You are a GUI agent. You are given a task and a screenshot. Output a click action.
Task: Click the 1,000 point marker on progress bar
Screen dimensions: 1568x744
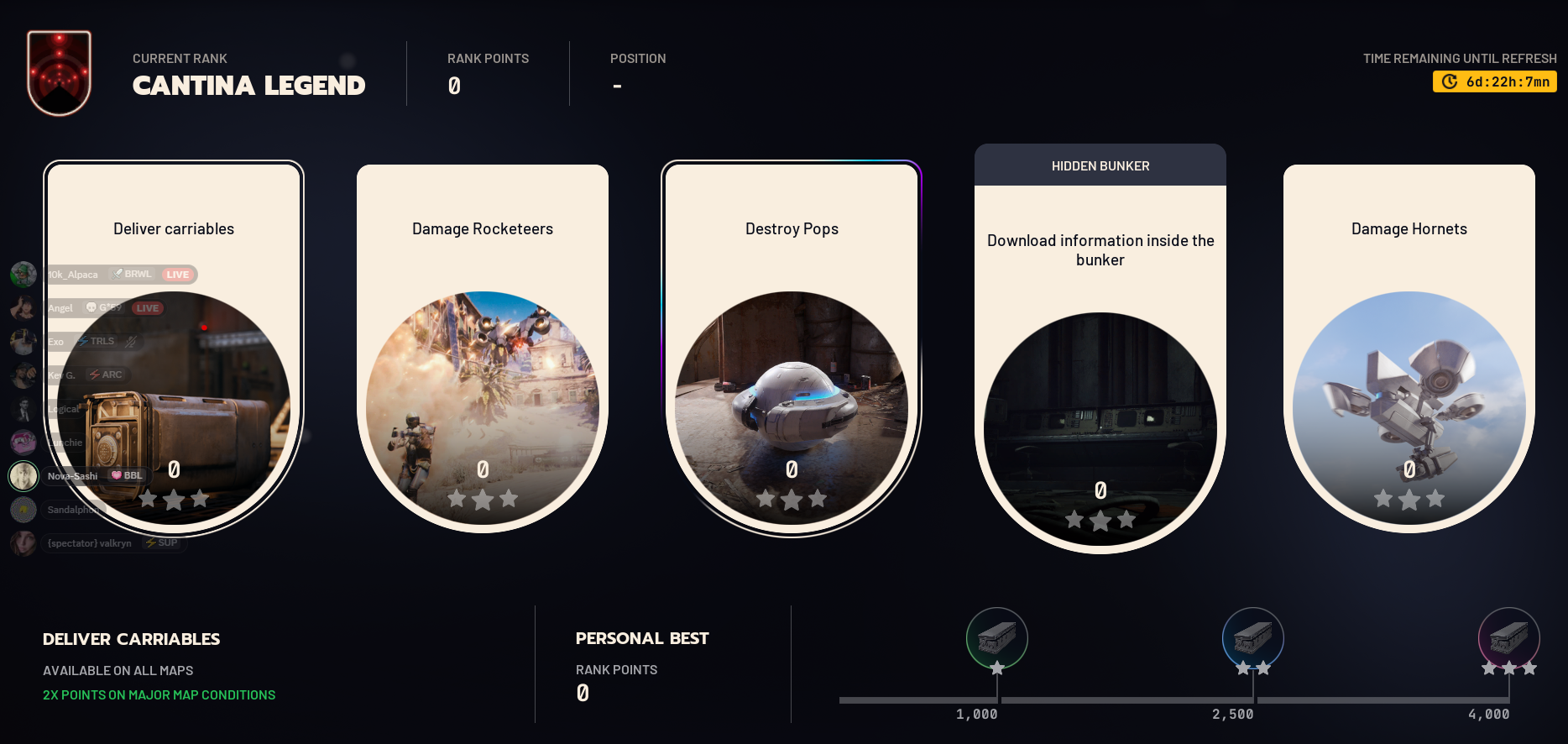[976, 714]
